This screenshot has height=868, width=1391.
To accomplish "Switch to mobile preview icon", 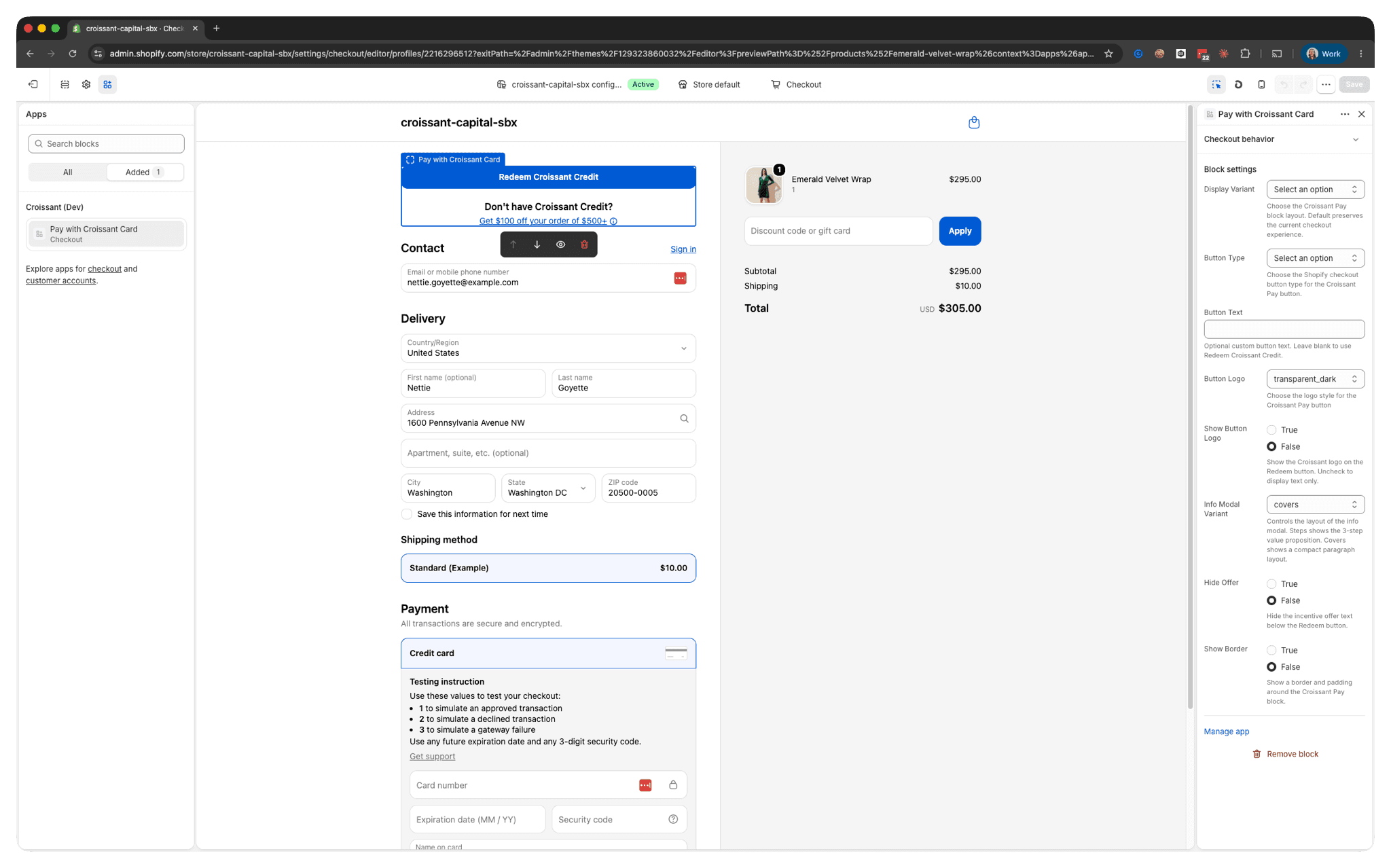I will [x=1261, y=84].
